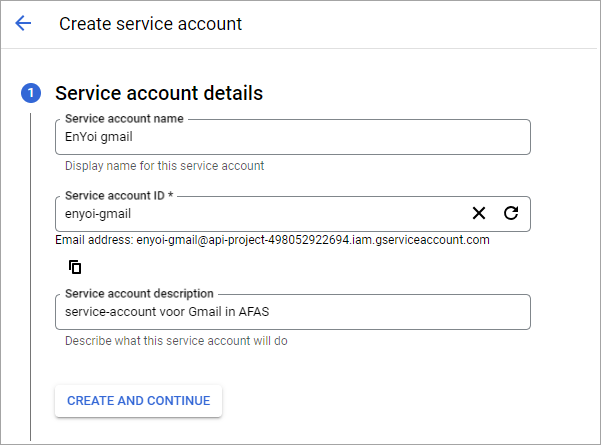Focus the Service account name field
This screenshot has width=601, height=445.
click(x=293, y=137)
